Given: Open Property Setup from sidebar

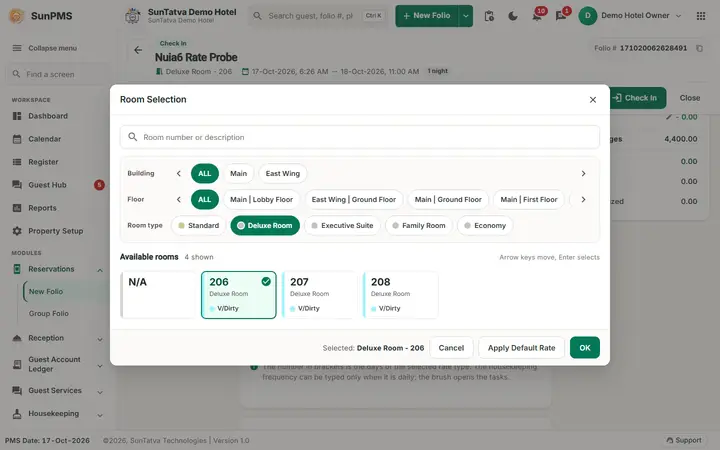Looking at the screenshot, I should [x=56, y=231].
